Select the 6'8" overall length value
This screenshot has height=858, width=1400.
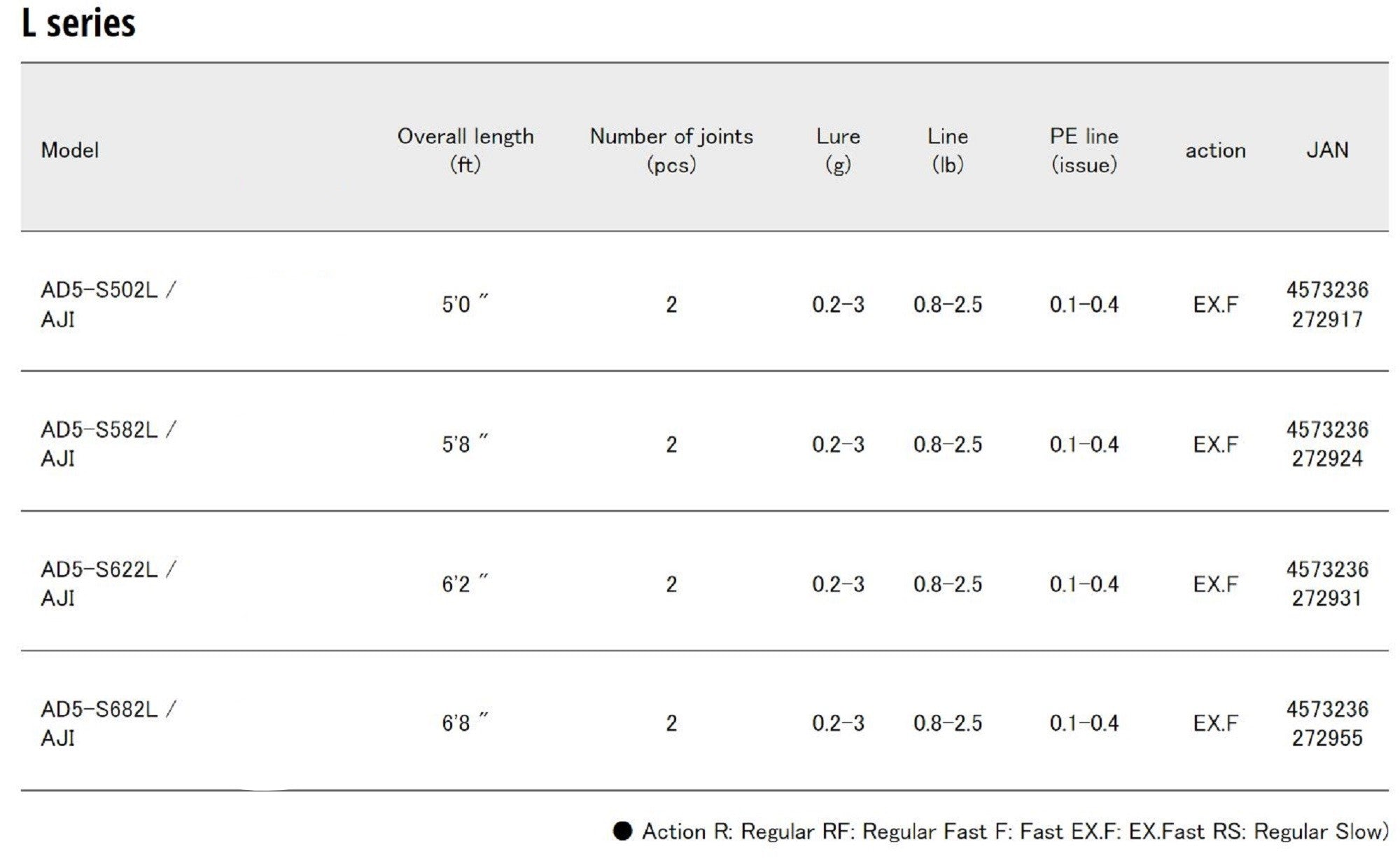pos(465,723)
